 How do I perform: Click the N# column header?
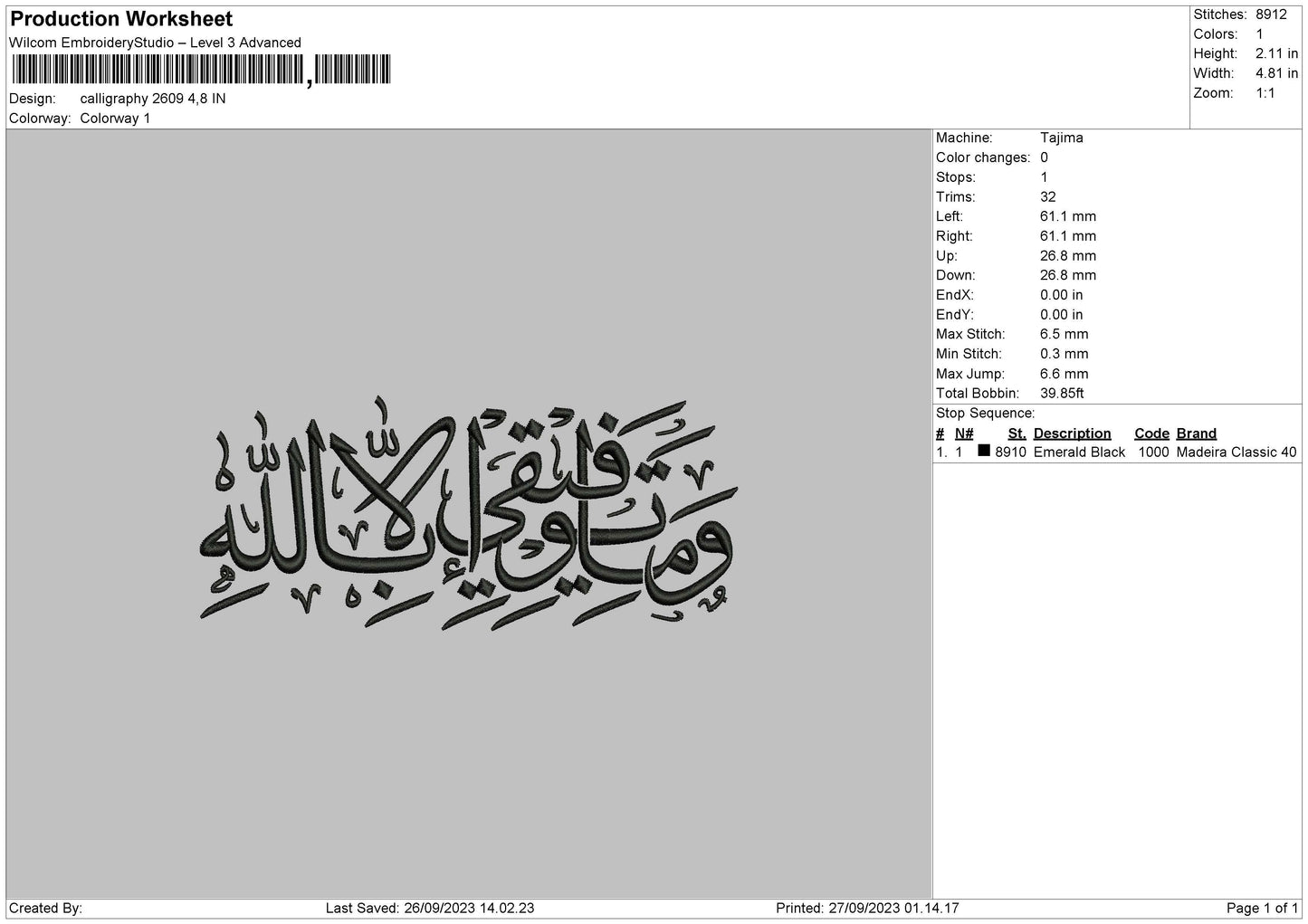tap(964, 433)
